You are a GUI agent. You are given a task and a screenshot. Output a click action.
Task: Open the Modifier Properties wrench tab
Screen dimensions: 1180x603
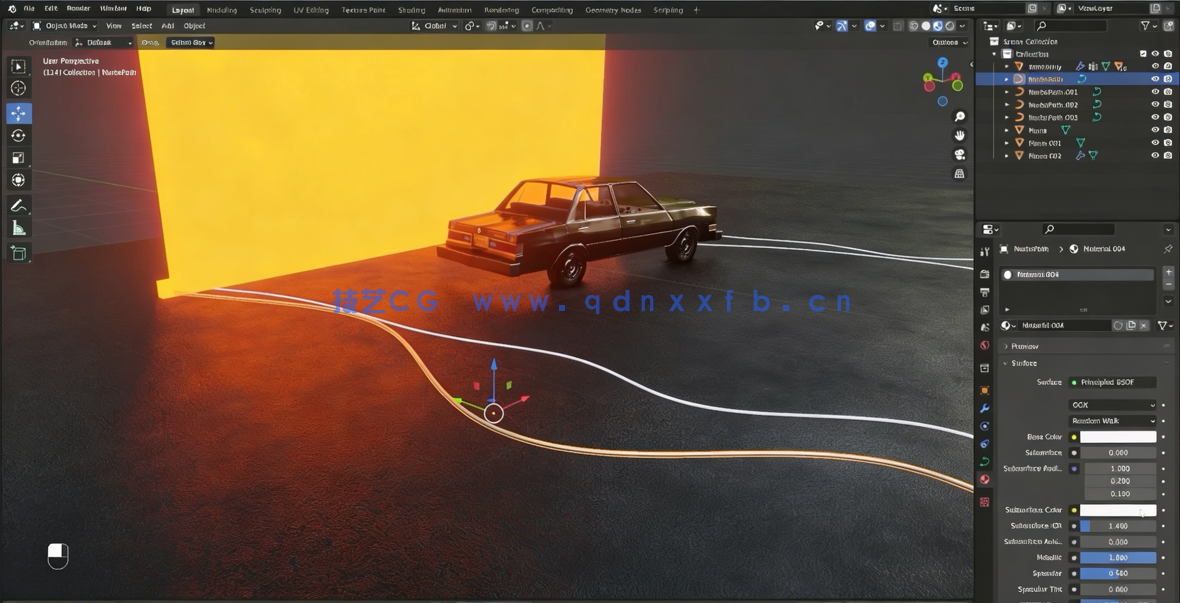coord(986,408)
